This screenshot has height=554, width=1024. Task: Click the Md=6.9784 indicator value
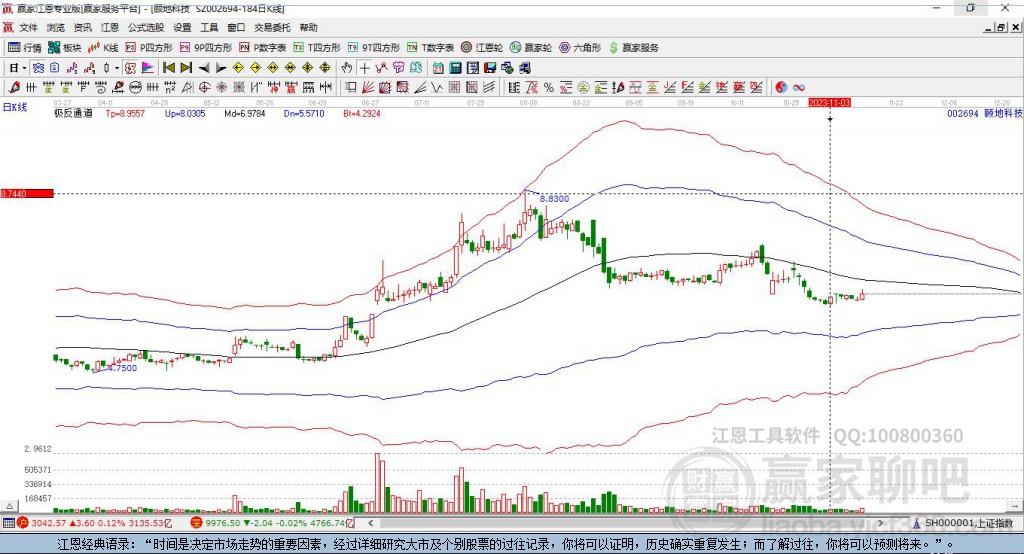tap(245, 113)
